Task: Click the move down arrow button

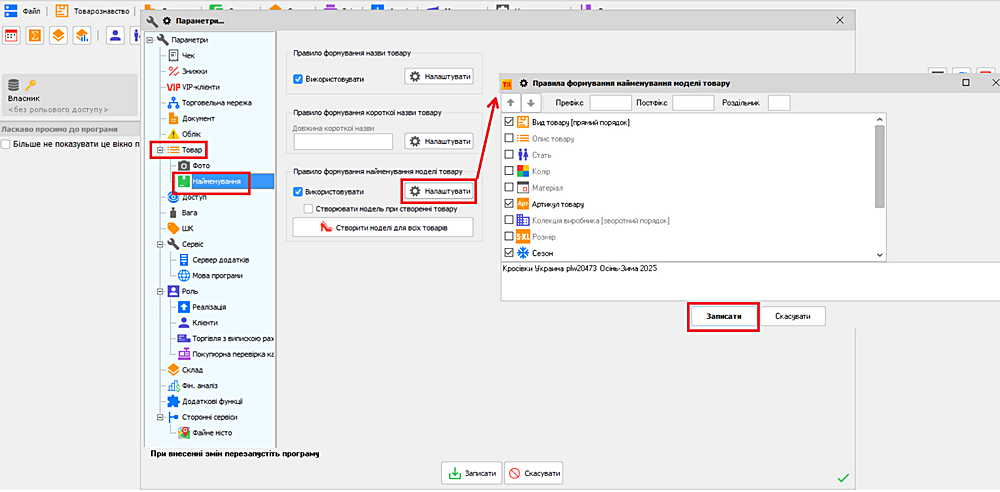Action: [x=531, y=103]
